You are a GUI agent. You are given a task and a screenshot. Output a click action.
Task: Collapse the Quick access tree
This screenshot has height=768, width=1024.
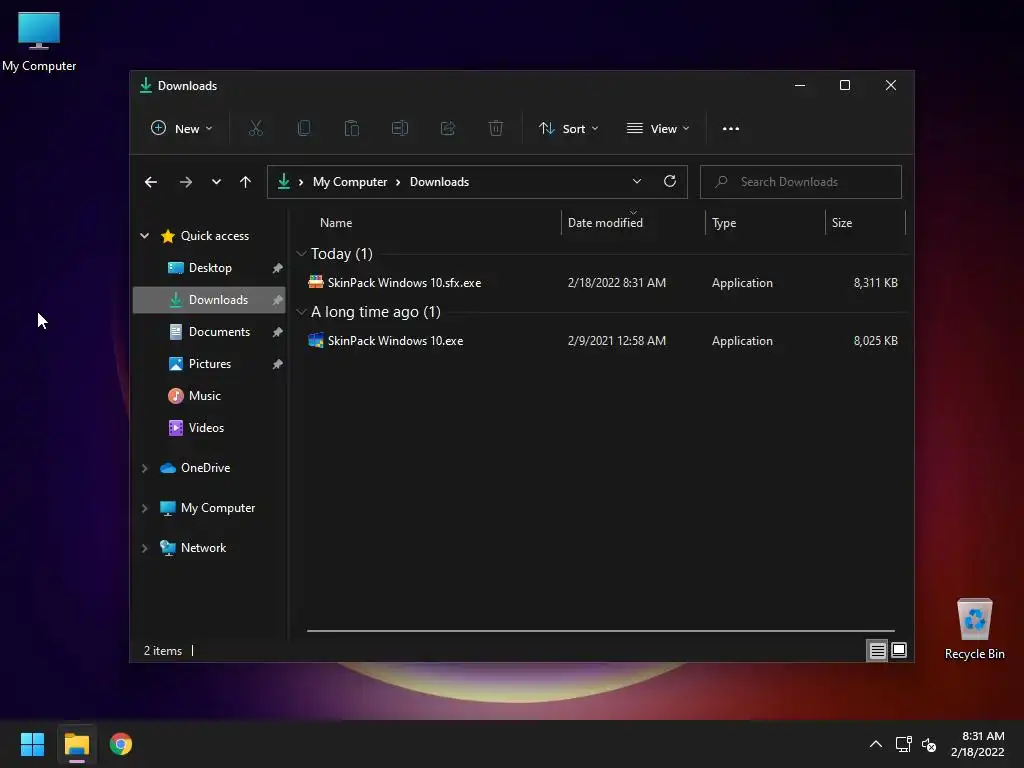[144, 236]
